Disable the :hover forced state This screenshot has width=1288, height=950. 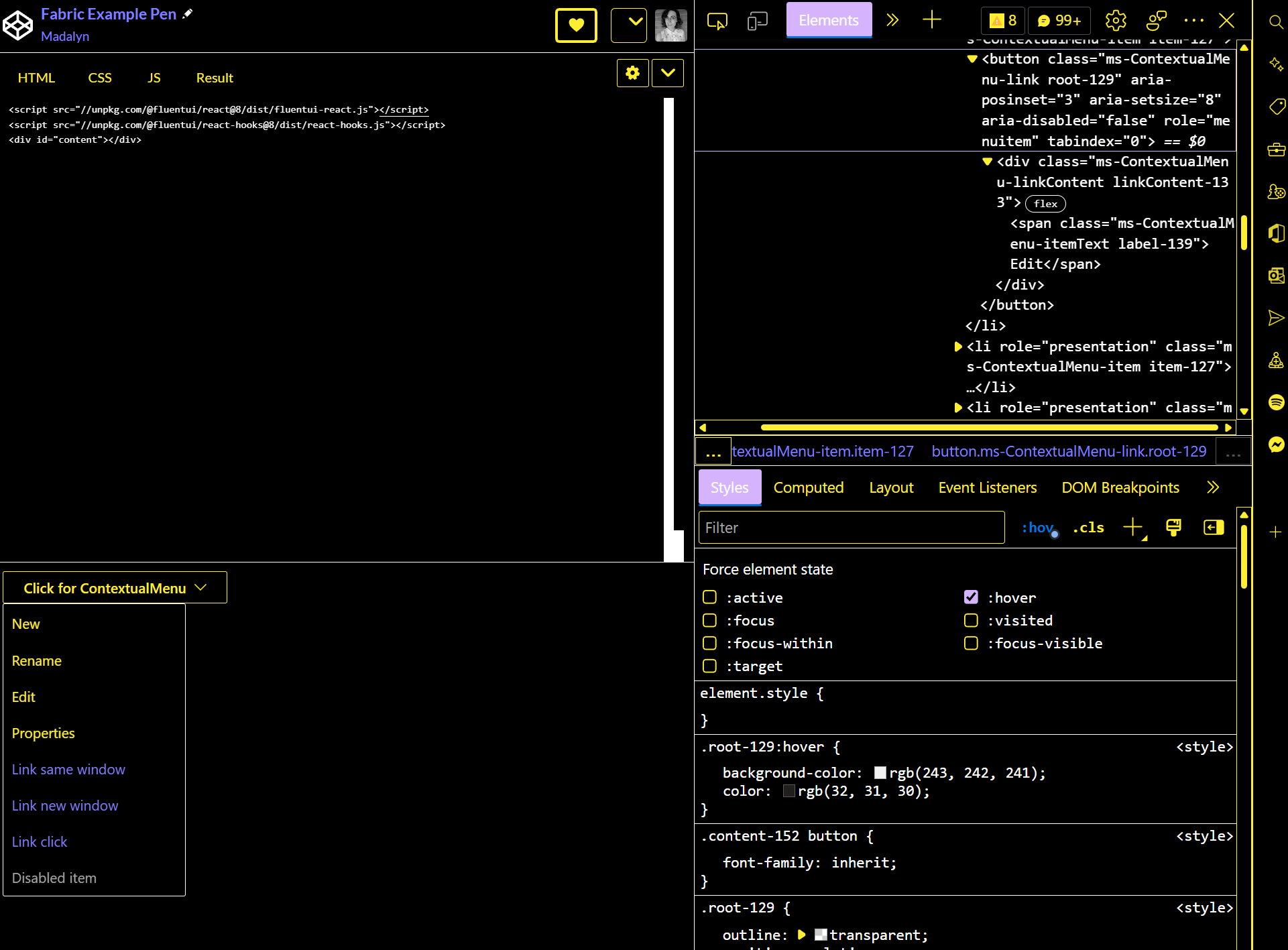971,597
